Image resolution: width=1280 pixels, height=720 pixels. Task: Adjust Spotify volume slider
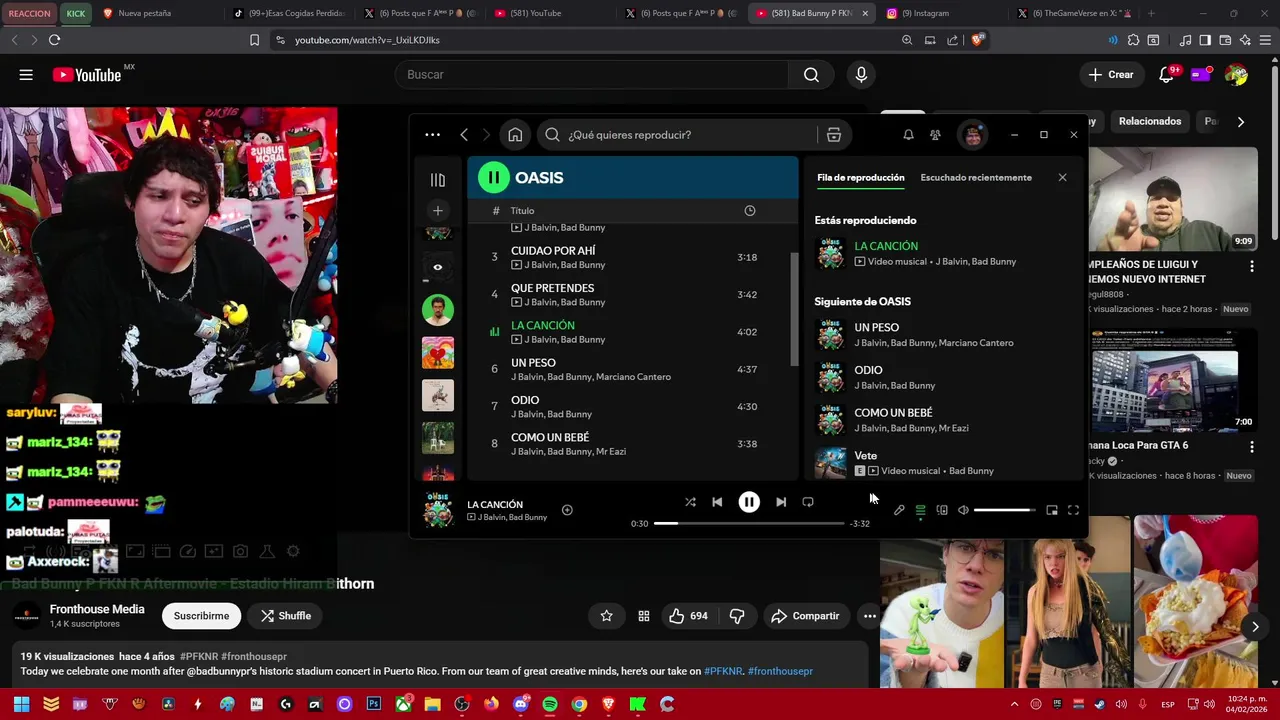coord(1004,510)
